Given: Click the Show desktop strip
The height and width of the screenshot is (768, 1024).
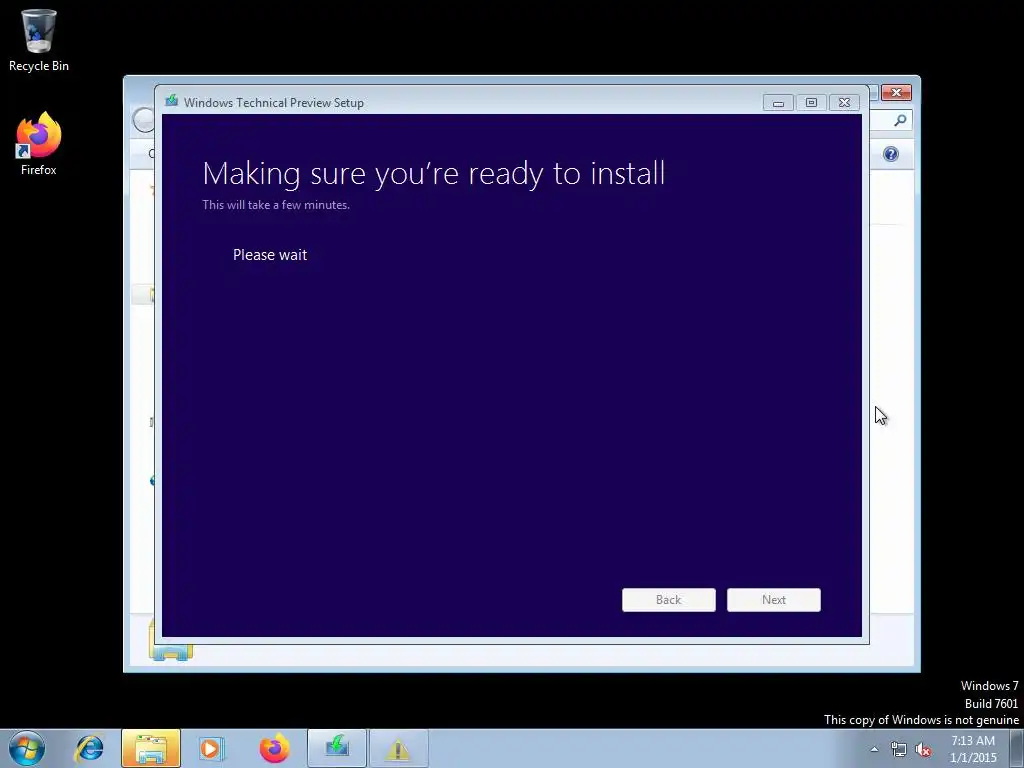Looking at the screenshot, I should pyautogui.click(x=1017, y=748).
